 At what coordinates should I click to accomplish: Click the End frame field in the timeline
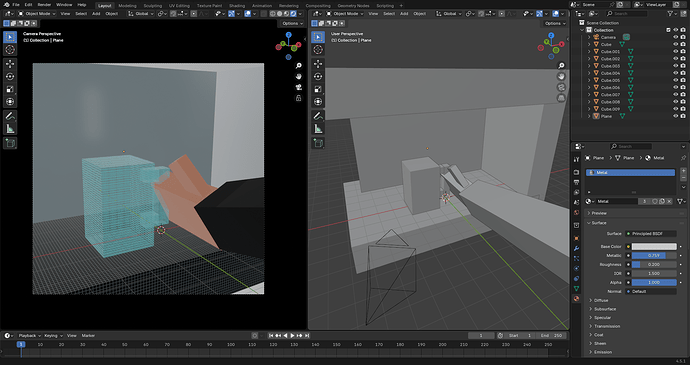(x=550, y=336)
